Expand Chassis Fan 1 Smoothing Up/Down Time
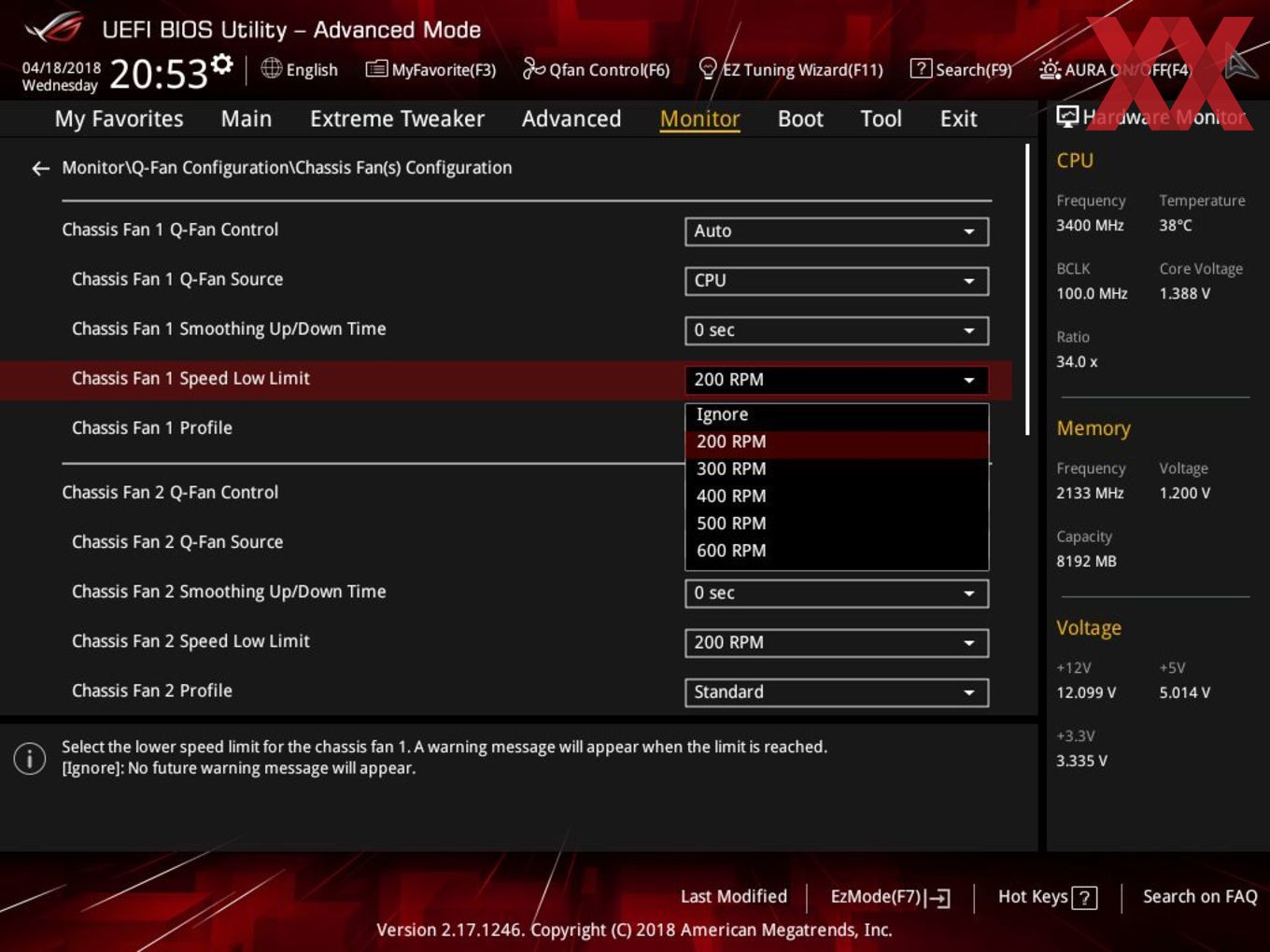This screenshot has width=1270, height=952. (x=837, y=329)
